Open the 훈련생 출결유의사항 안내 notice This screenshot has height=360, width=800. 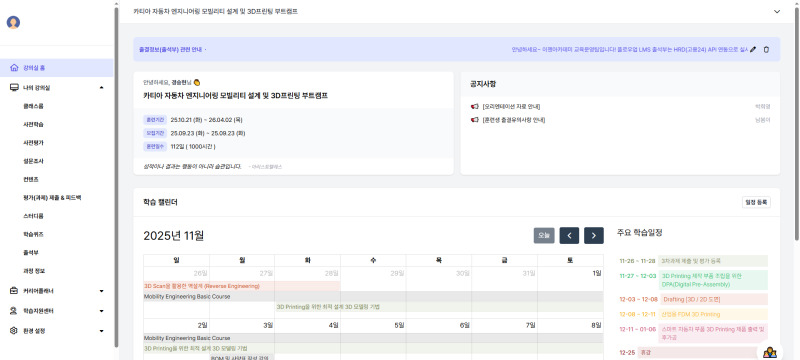[x=514, y=120]
